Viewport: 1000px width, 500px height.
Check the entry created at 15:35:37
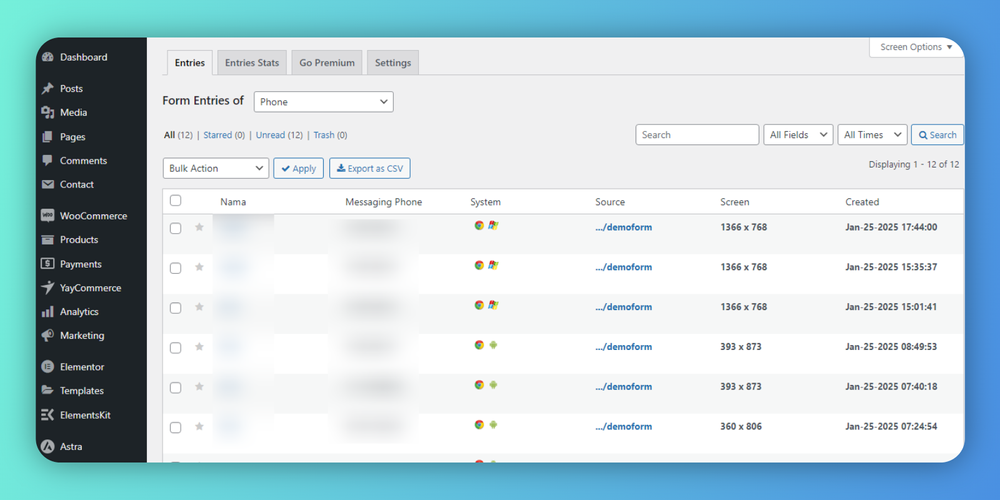click(175, 268)
